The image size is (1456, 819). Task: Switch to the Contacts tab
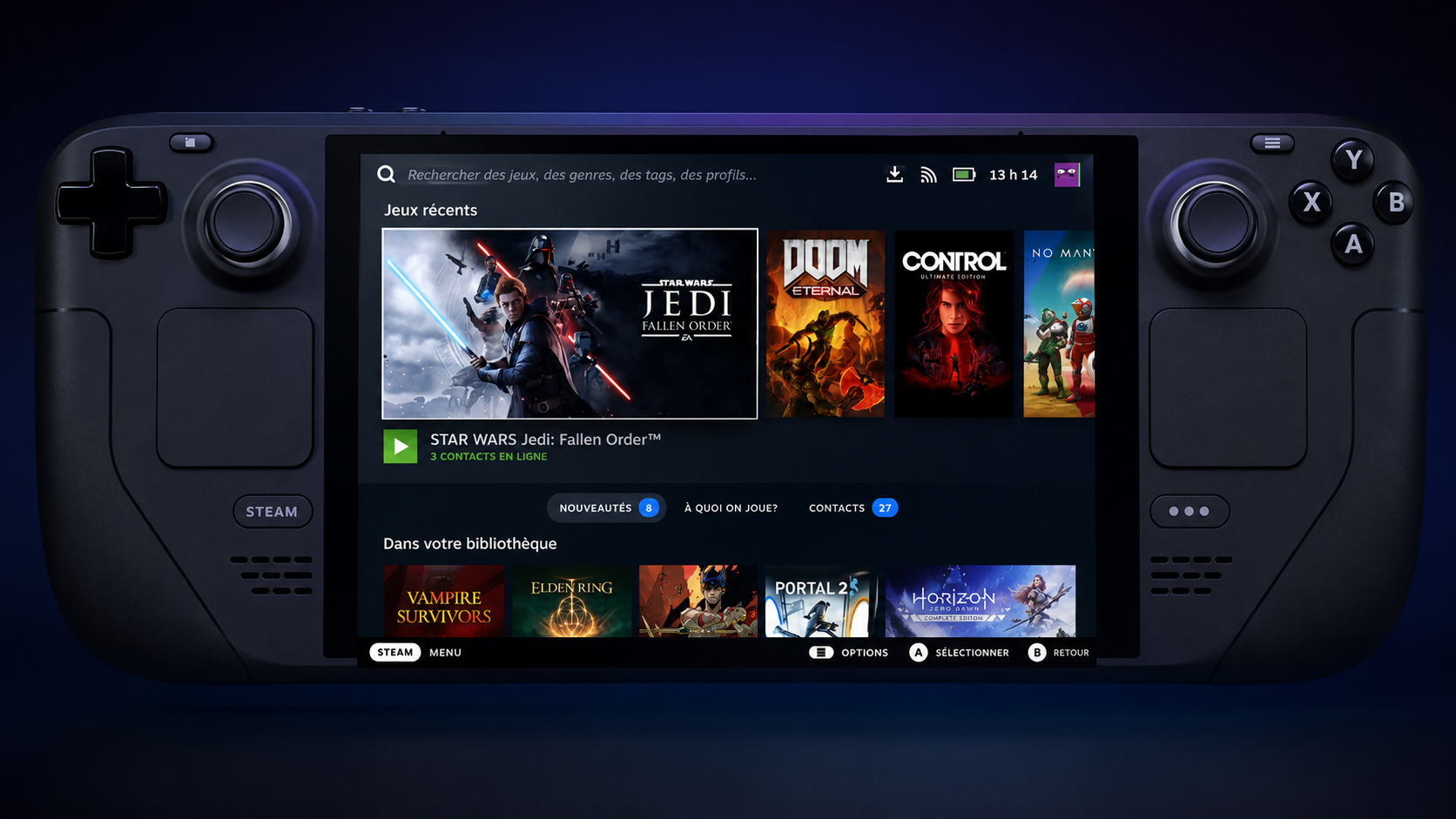(853, 507)
